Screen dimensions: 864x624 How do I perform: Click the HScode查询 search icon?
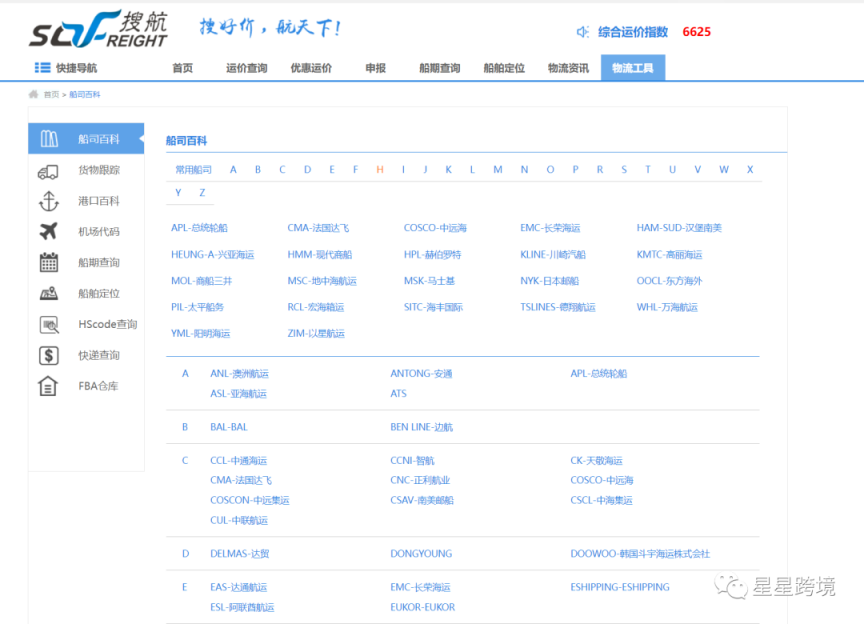coord(49,325)
